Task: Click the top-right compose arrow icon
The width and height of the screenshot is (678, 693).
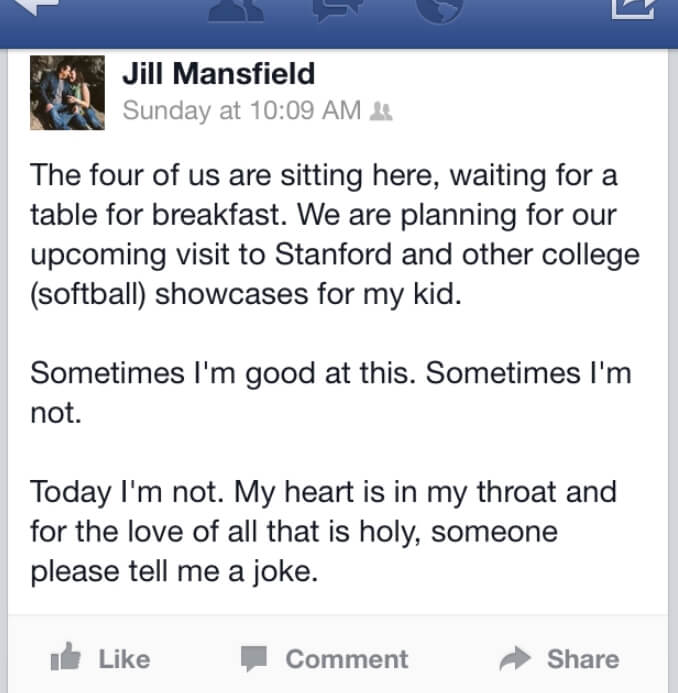Action: click(x=633, y=9)
